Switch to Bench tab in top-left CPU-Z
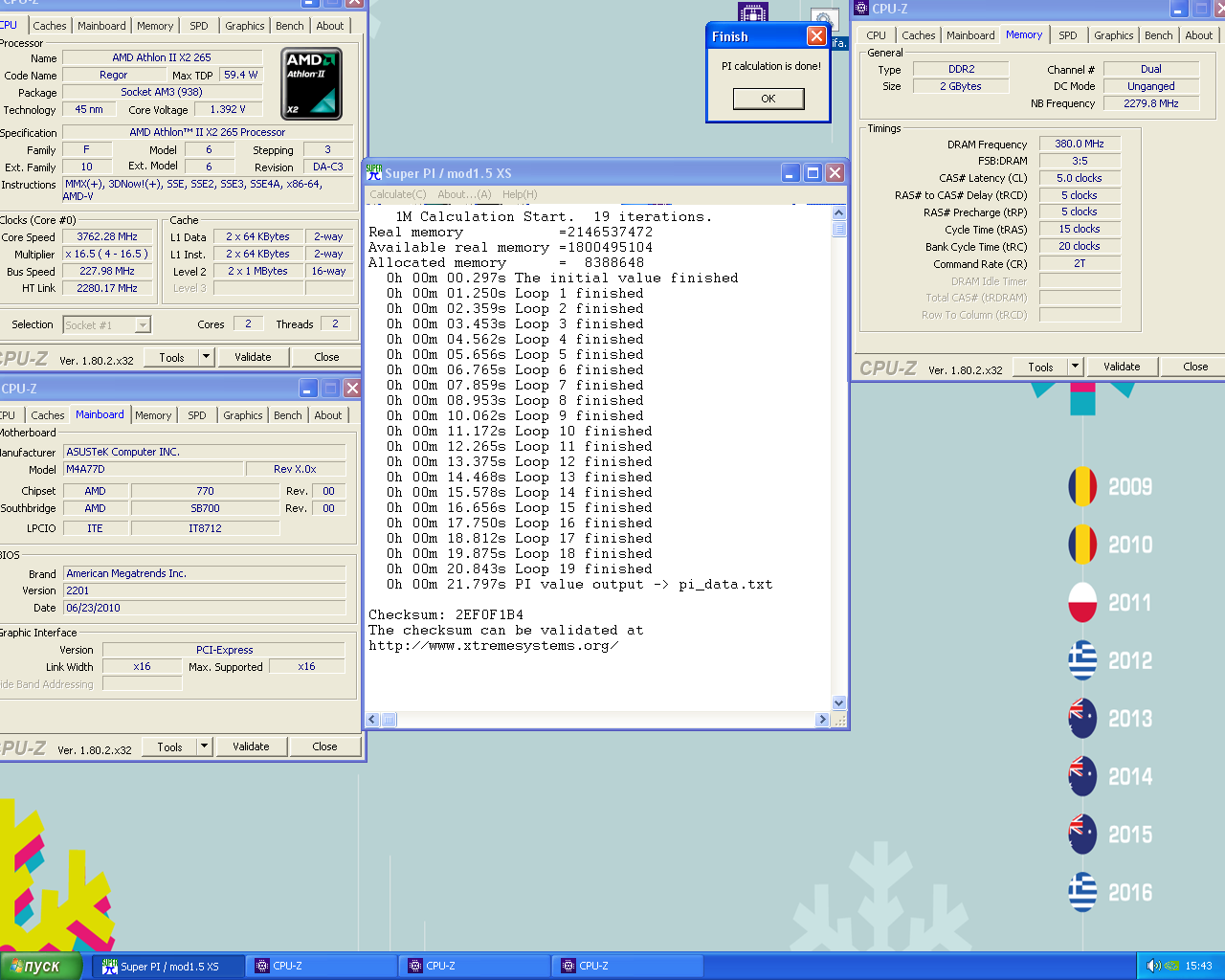 pos(290,26)
